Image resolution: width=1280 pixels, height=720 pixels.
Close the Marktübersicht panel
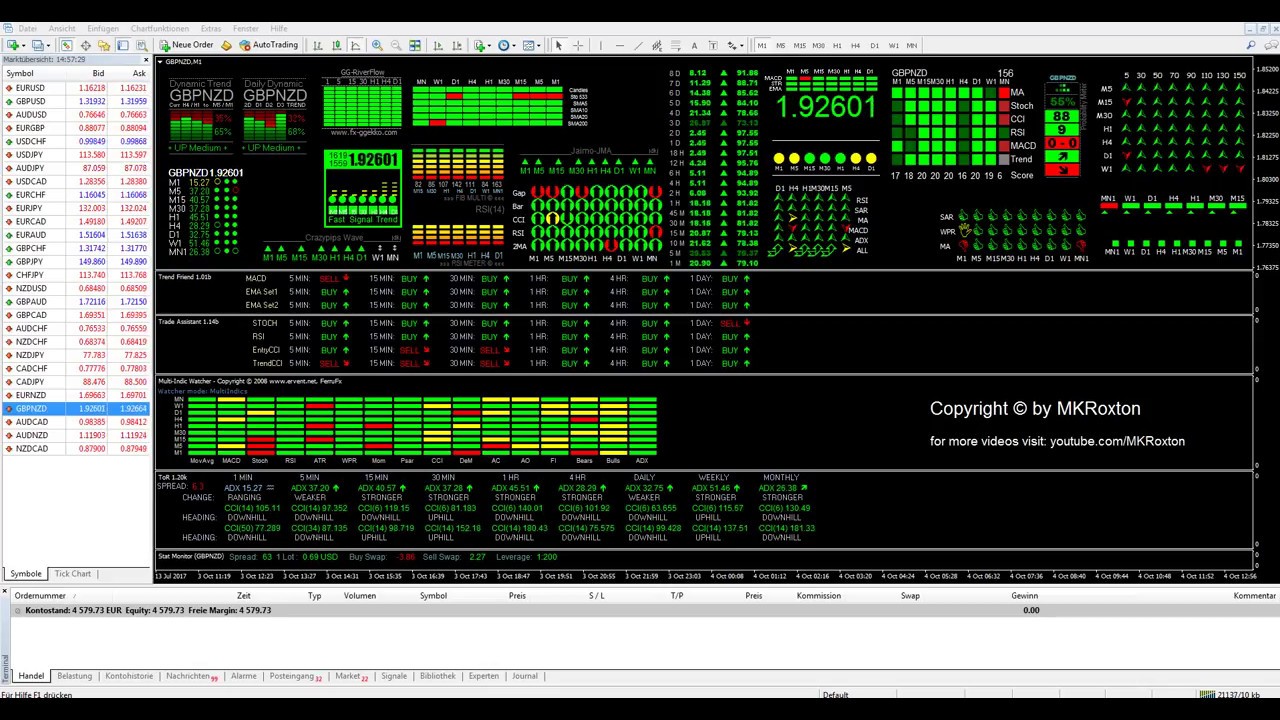click(x=145, y=60)
